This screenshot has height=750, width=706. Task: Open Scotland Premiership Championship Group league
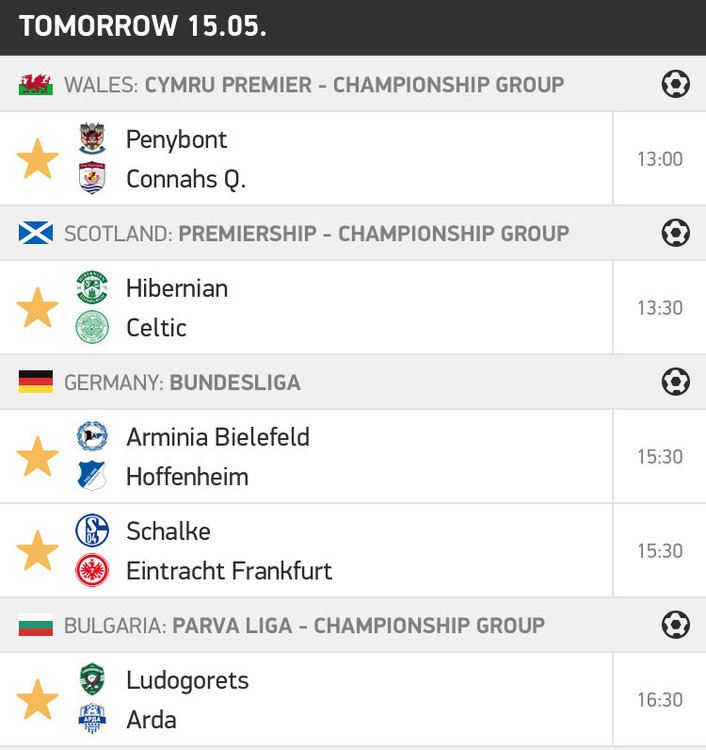point(373,233)
